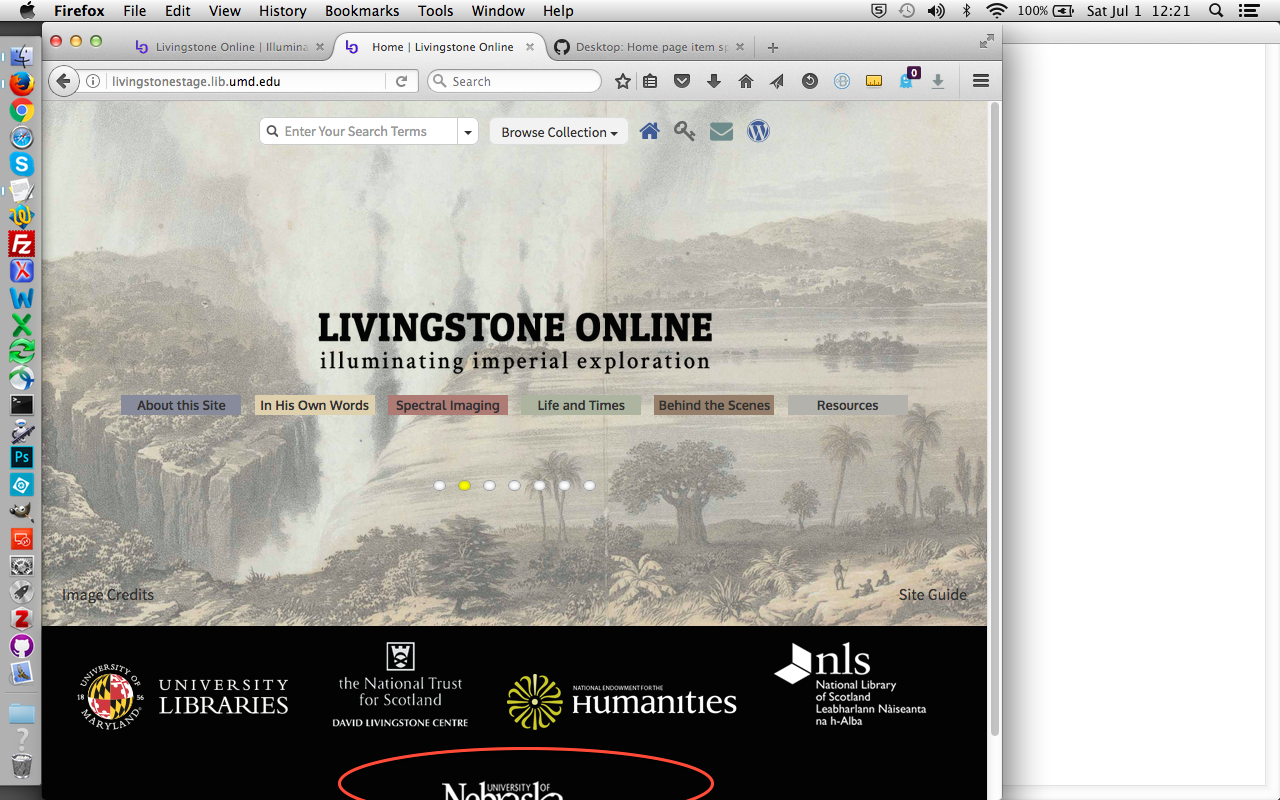Select the third slideshow dot
This screenshot has width=1280, height=800.
[x=489, y=486]
